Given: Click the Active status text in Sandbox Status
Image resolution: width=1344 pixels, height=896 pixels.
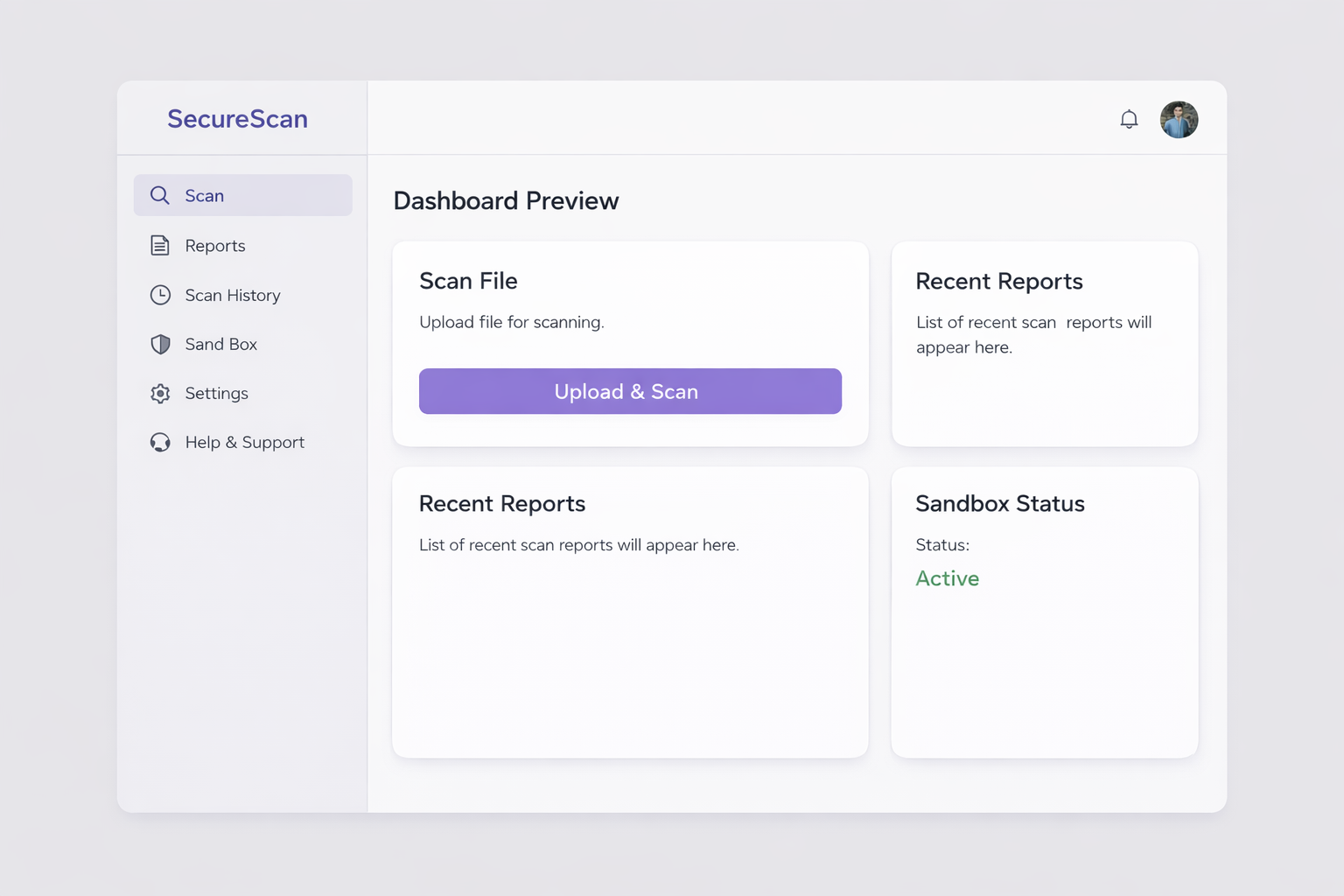Looking at the screenshot, I should click(x=947, y=578).
